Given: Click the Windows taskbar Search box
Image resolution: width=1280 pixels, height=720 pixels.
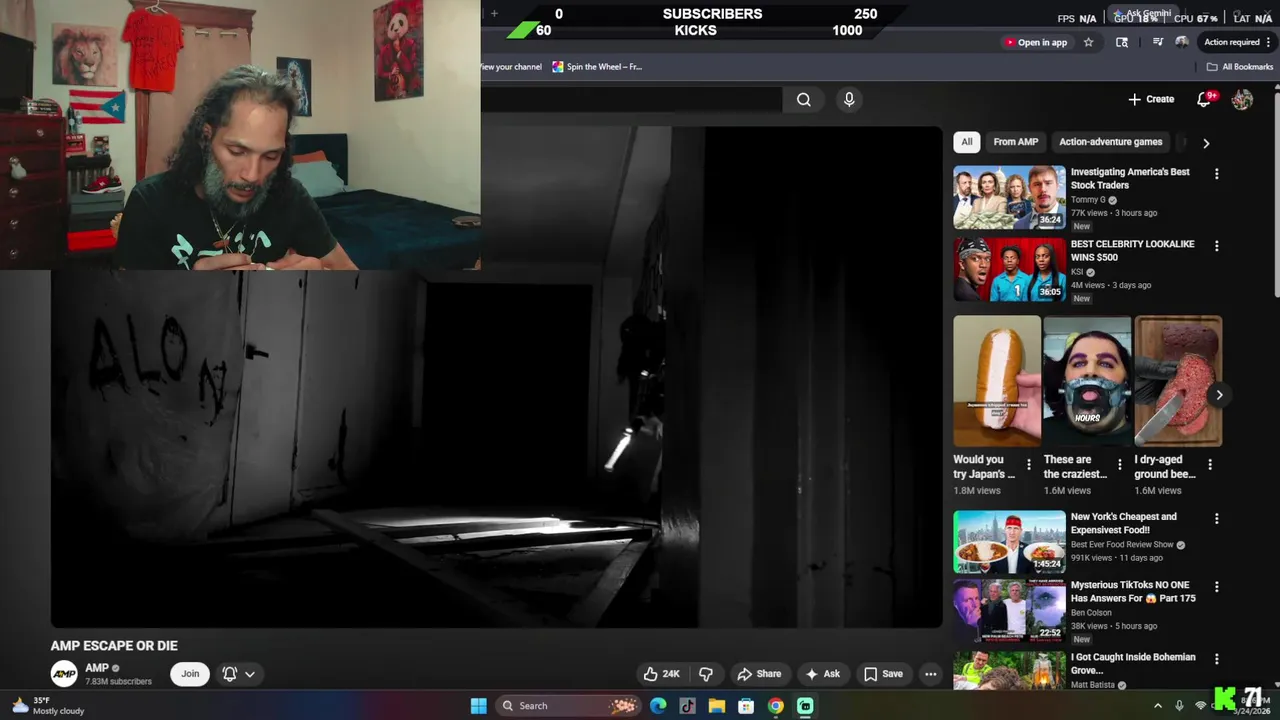Looking at the screenshot, I should (568, 706).
